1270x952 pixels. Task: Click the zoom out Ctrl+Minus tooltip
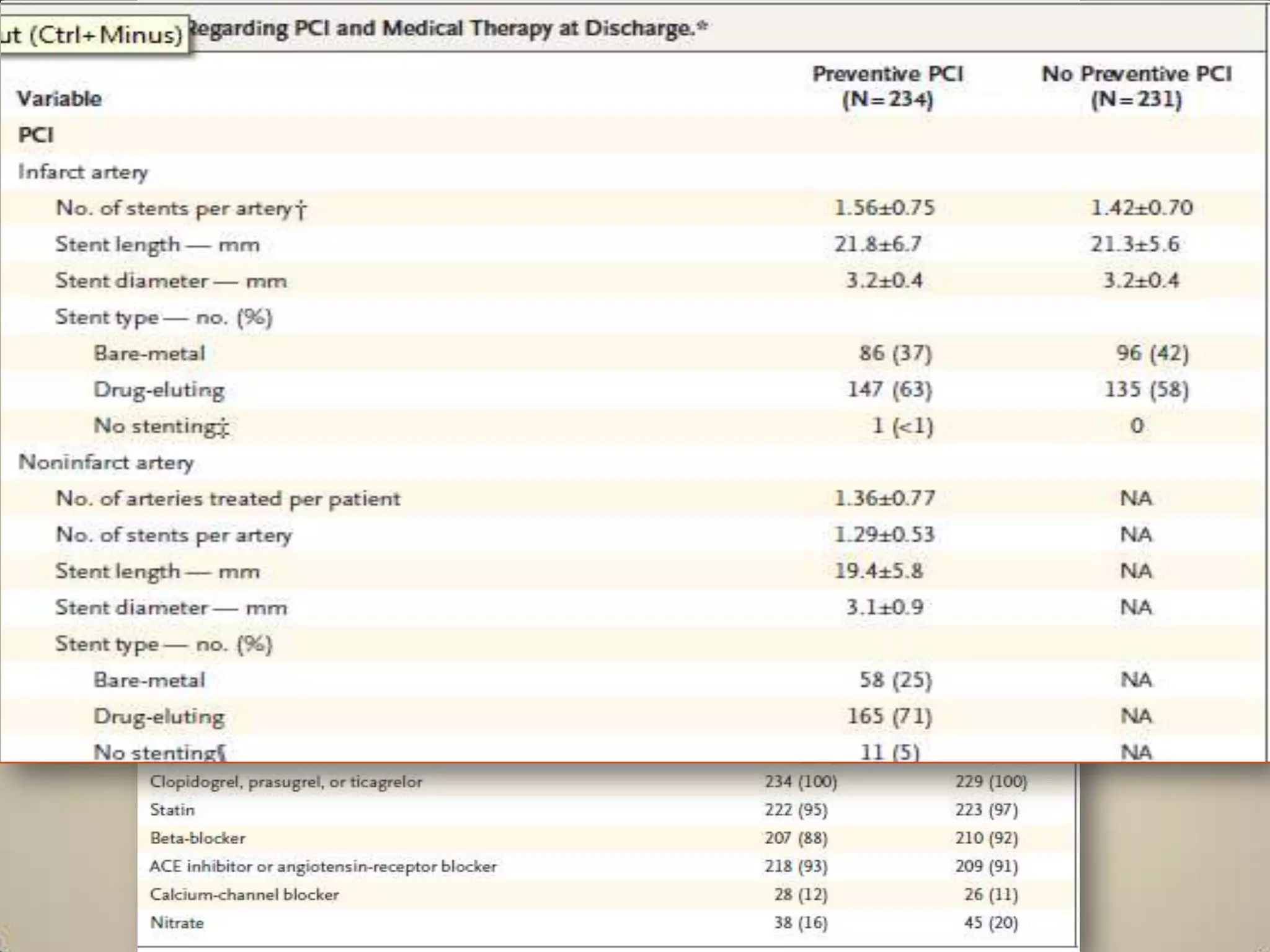[x=93, y=34]
